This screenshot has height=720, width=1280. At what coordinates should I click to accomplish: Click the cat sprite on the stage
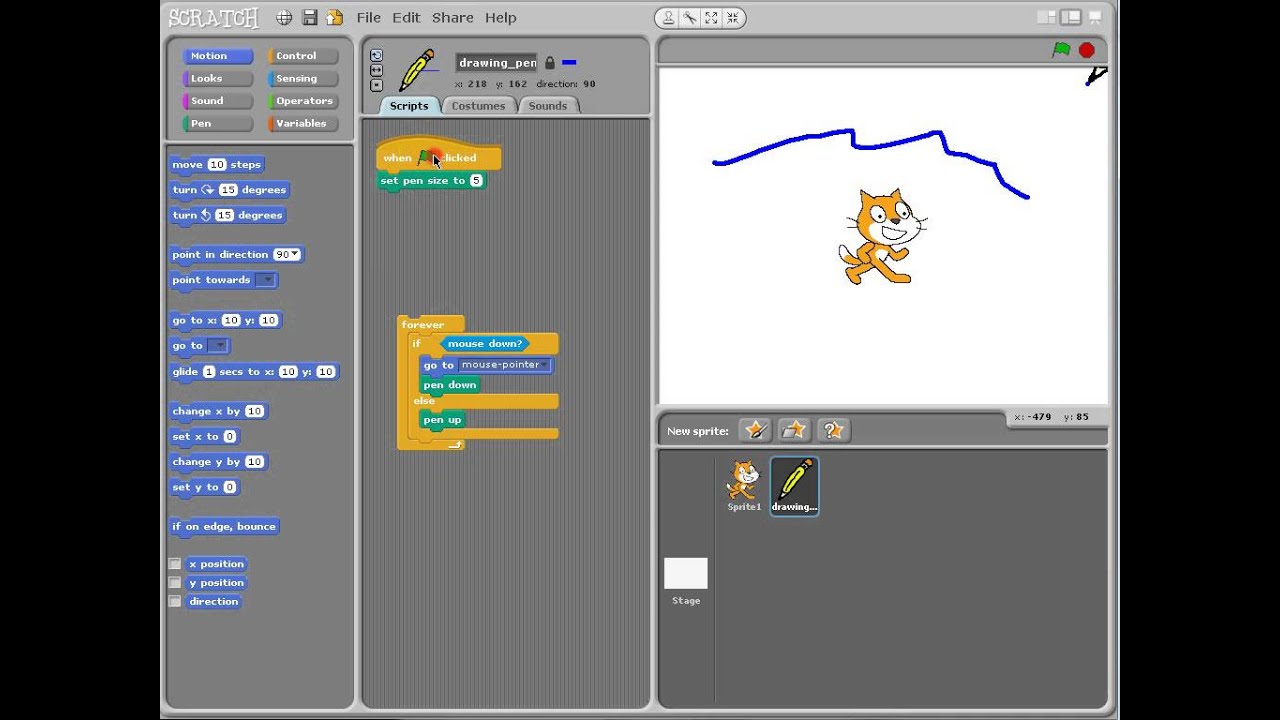pyautogui.click(x=883, y=237)
